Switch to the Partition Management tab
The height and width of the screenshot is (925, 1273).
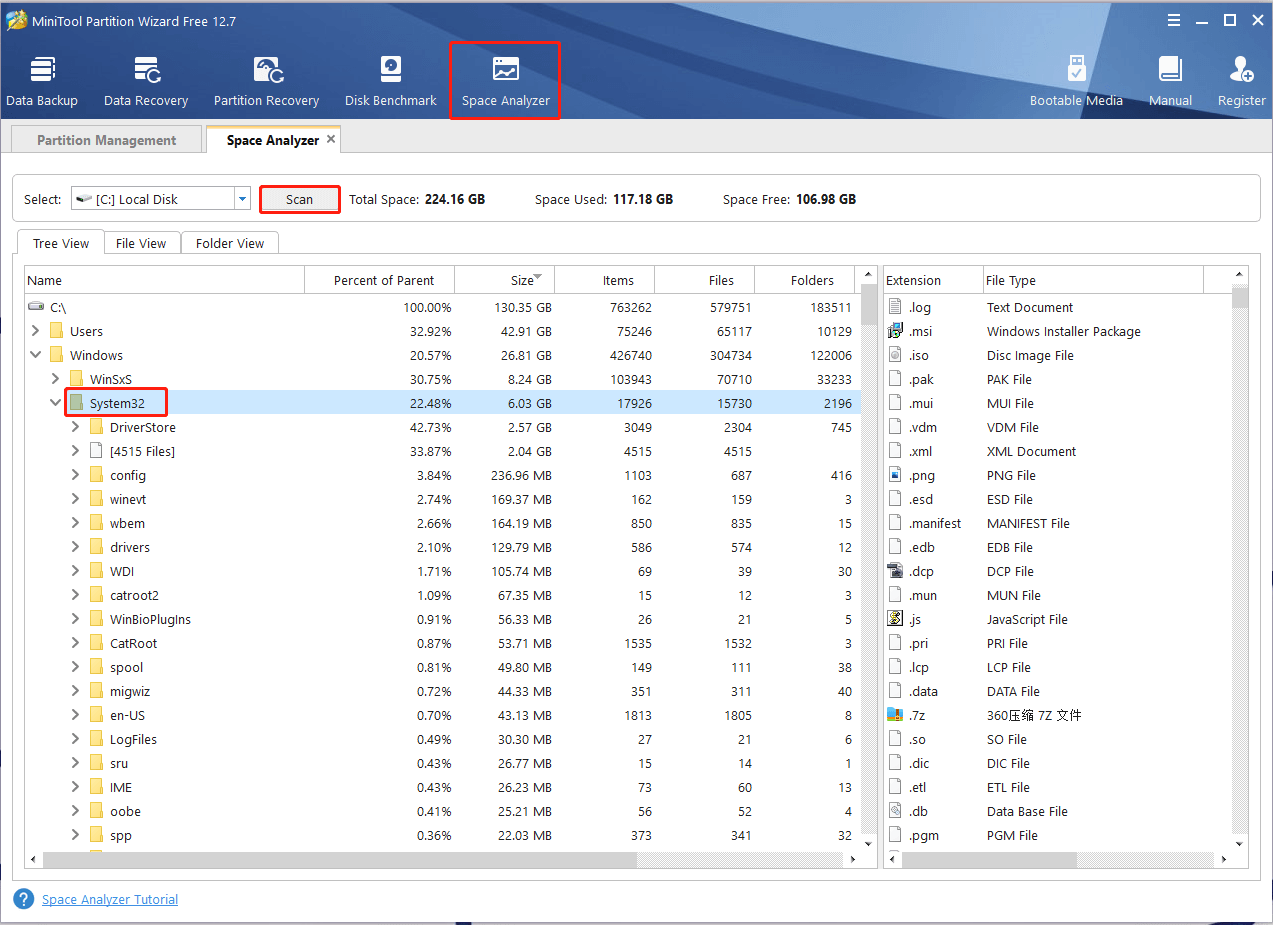(106, 140)
